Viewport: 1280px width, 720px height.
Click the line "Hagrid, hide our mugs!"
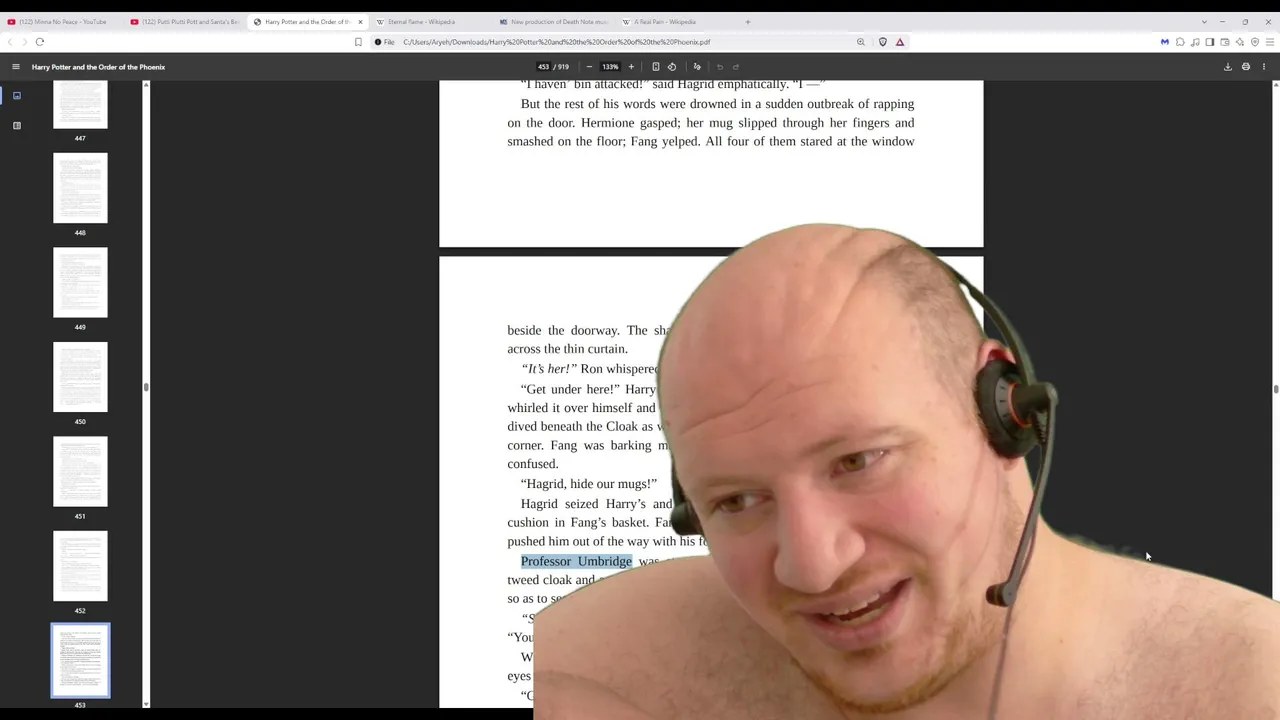pos(589,484)
